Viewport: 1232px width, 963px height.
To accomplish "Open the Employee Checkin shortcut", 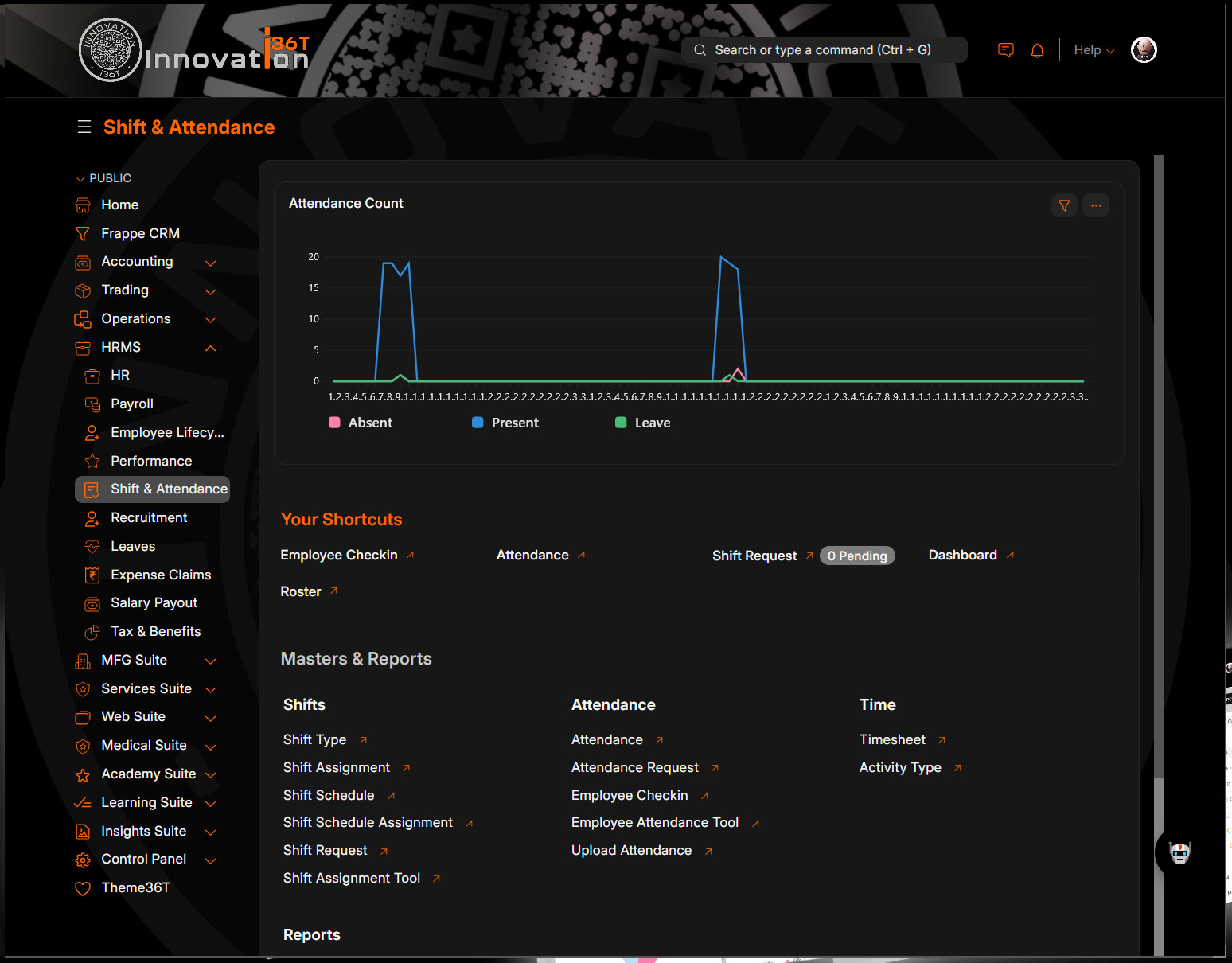I will tap(339, 556).
